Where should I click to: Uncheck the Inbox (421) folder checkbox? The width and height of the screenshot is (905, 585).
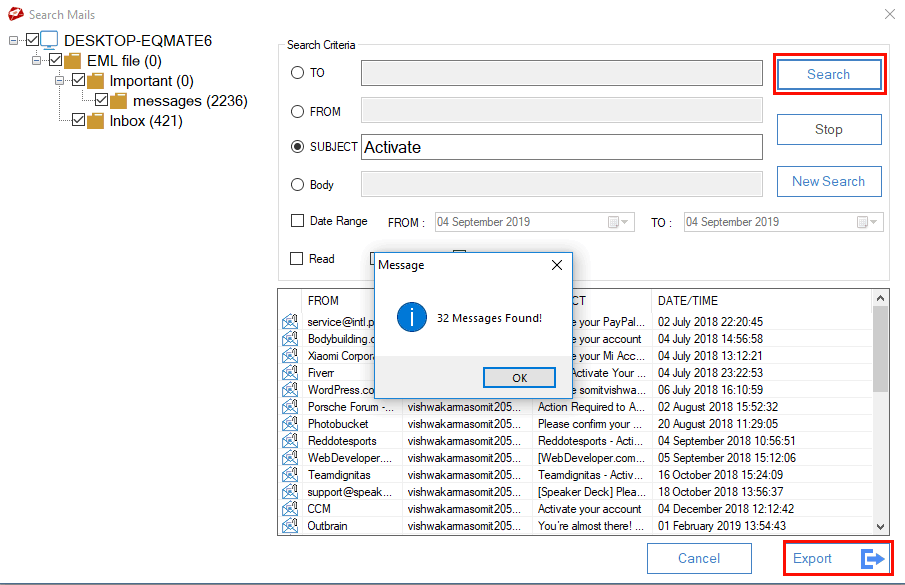point(78,121)
